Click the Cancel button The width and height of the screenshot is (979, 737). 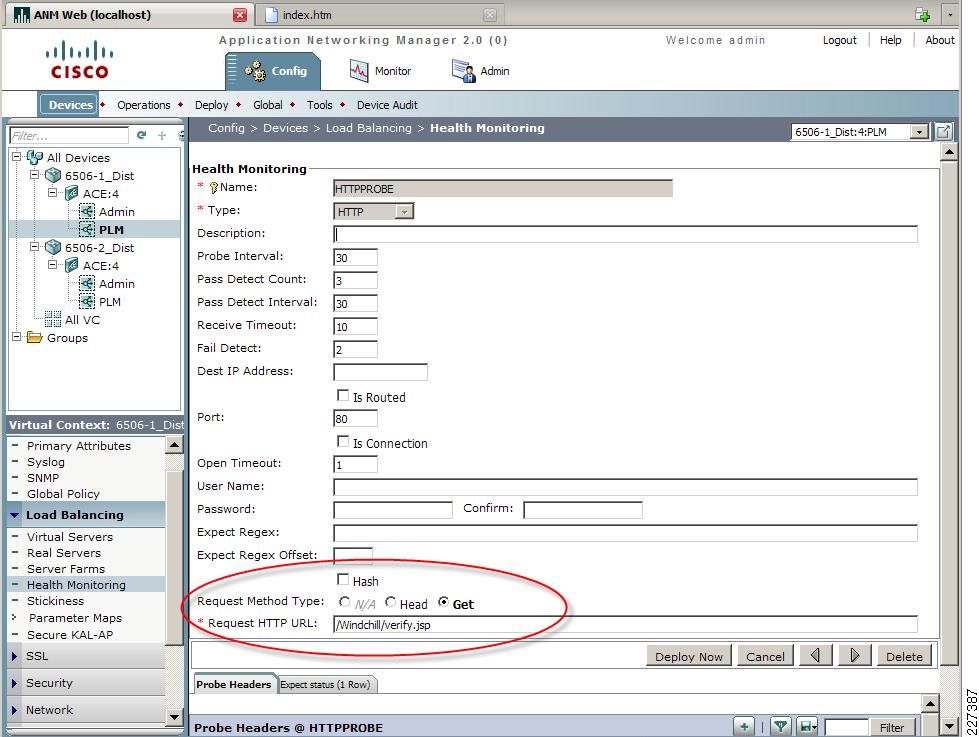[x=765, y=656]
